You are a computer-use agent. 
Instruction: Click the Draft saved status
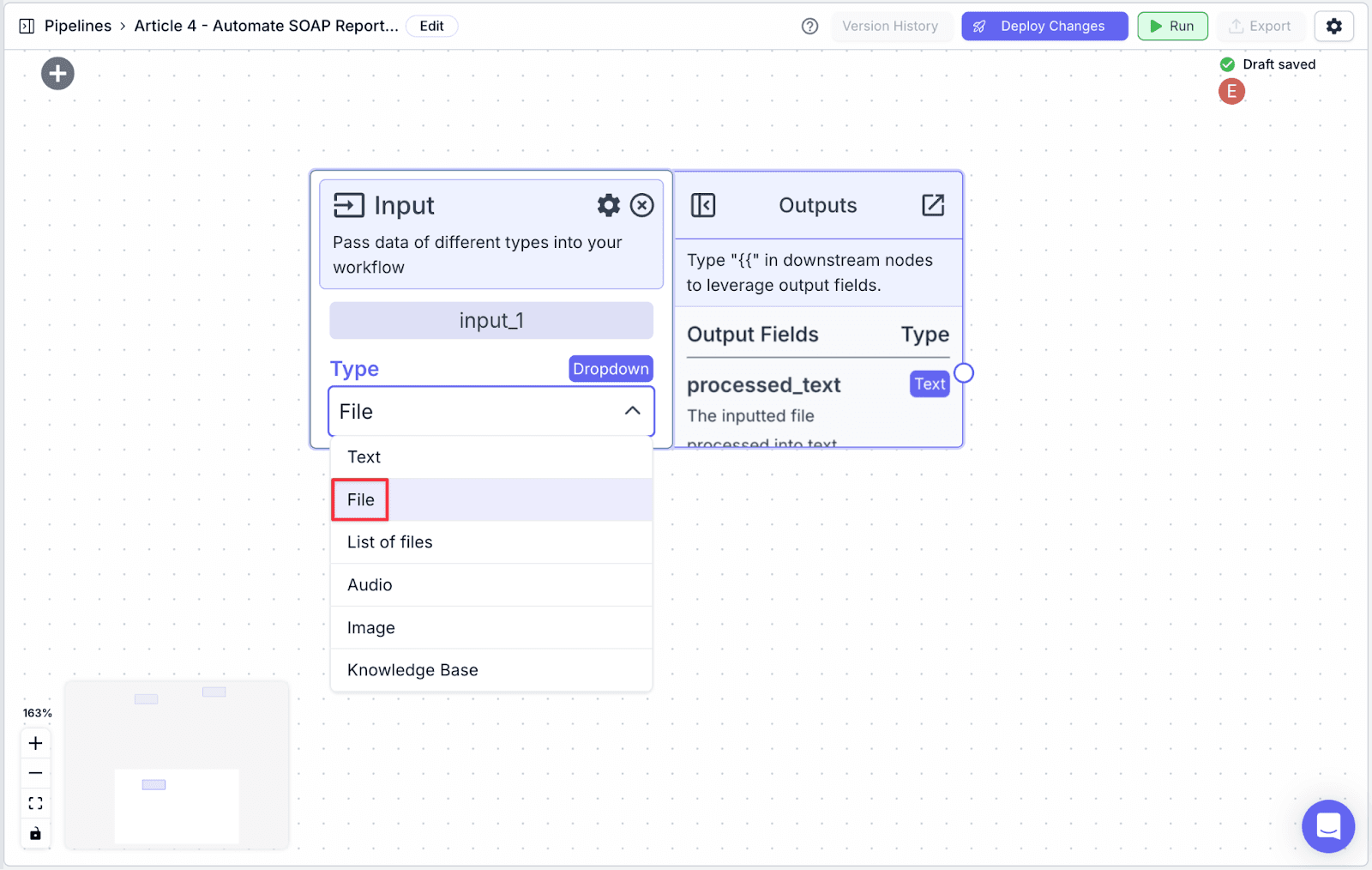point(1268,64)
